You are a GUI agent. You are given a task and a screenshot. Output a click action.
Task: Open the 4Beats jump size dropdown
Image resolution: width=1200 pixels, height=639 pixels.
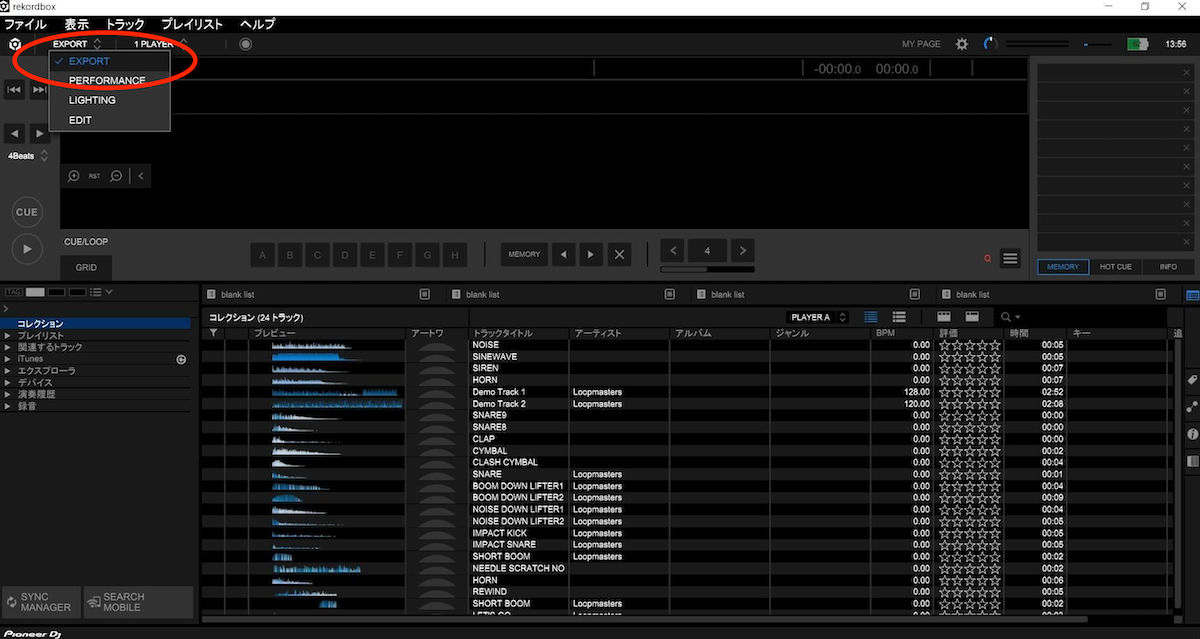[x=27, y=156]
